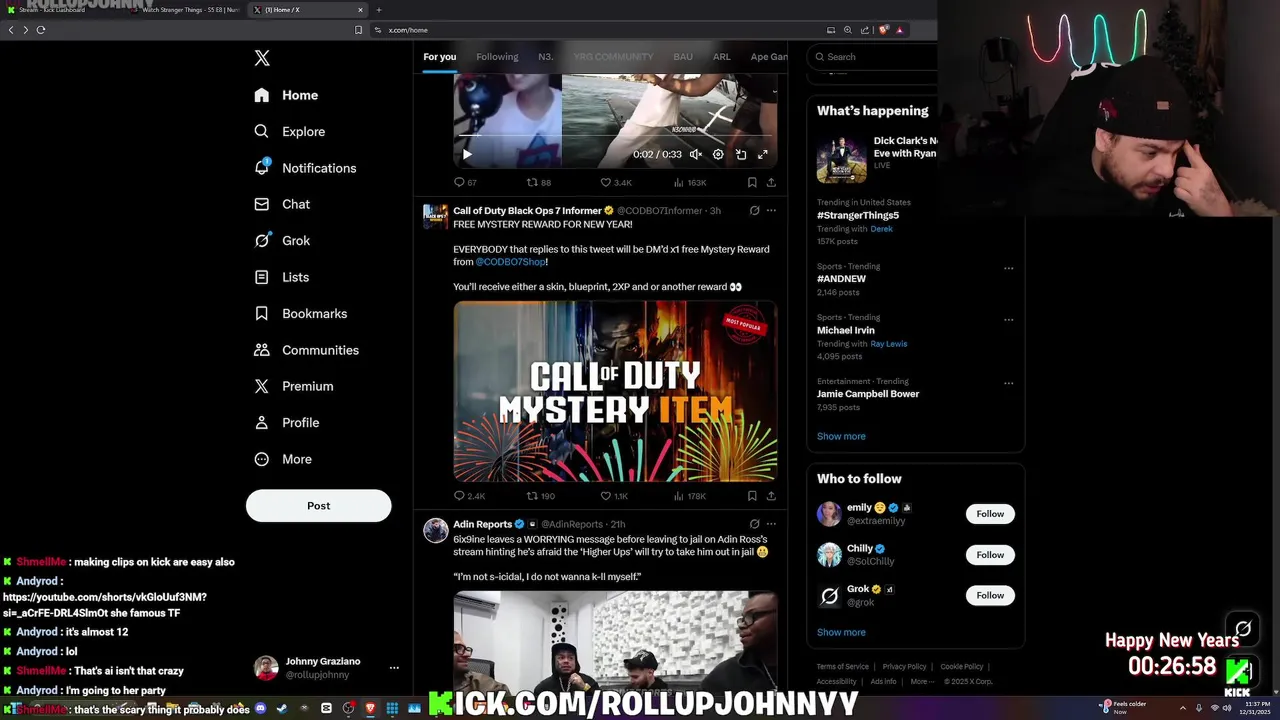Image resolution: width=1280 pixels, height=720 pixels.
Task: Open Grok actions on Adin Reports post
Action: 755,524
